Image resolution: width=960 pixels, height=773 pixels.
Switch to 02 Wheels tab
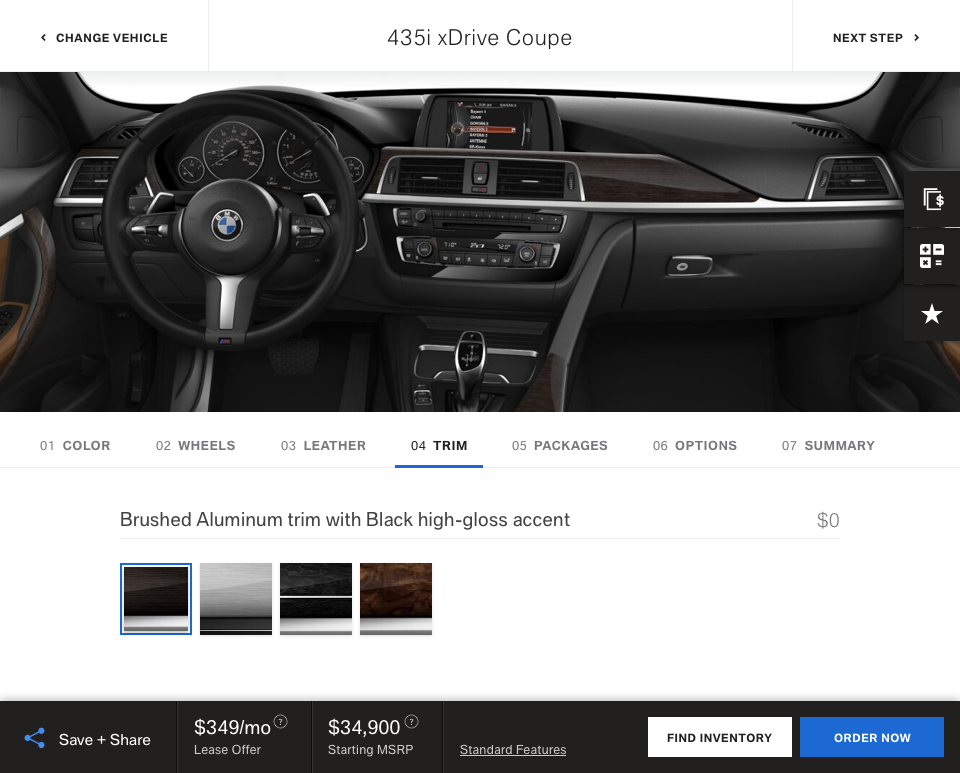coord(195,446)
